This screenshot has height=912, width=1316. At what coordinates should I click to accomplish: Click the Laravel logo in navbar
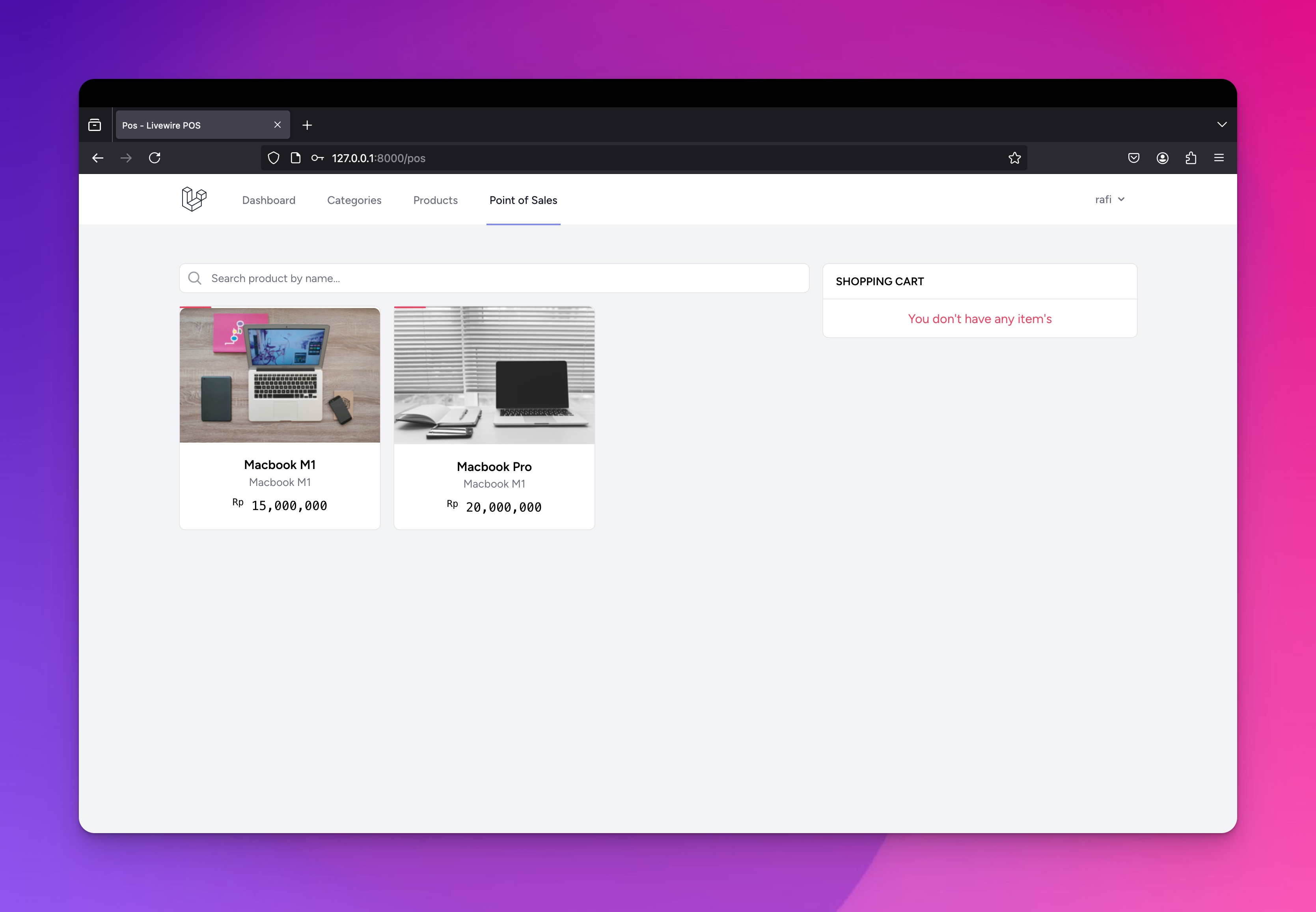click(x=194, y=200)
